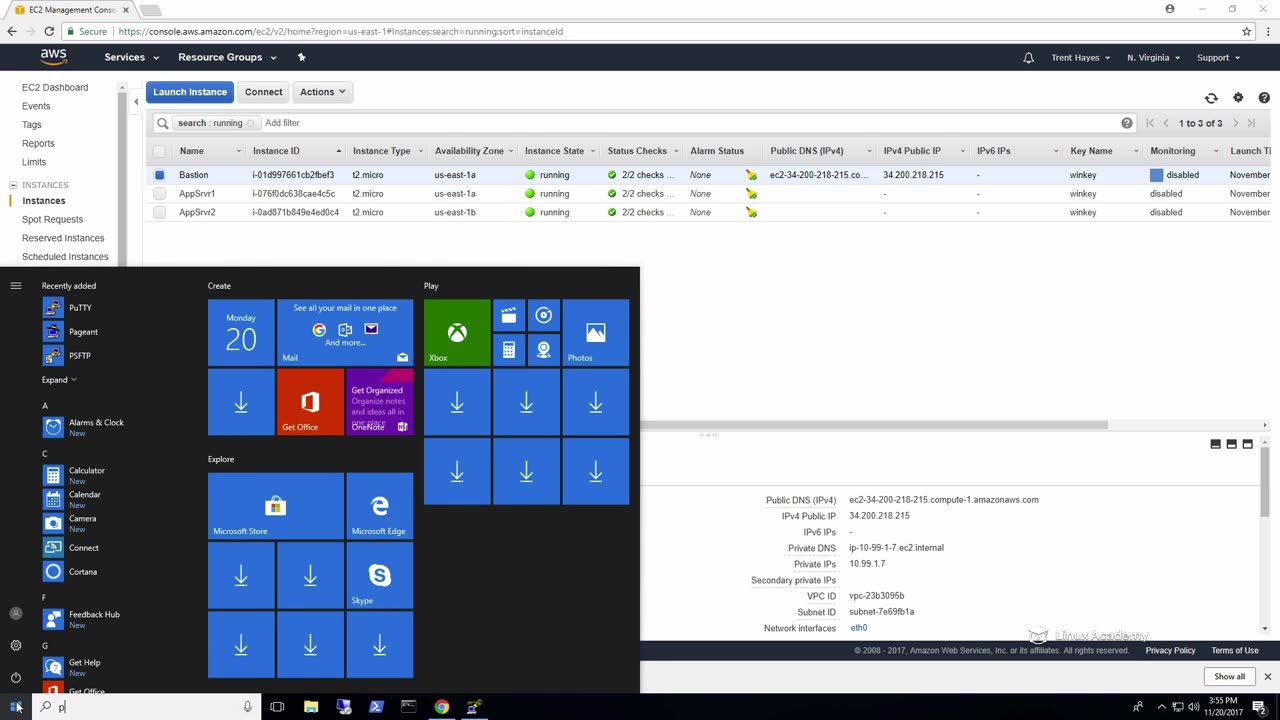Open PSFTP from the Start menu
Image resolution: width=1280 pixels, height=720 pixels.
pyautogui.click(x=68, y=356)
